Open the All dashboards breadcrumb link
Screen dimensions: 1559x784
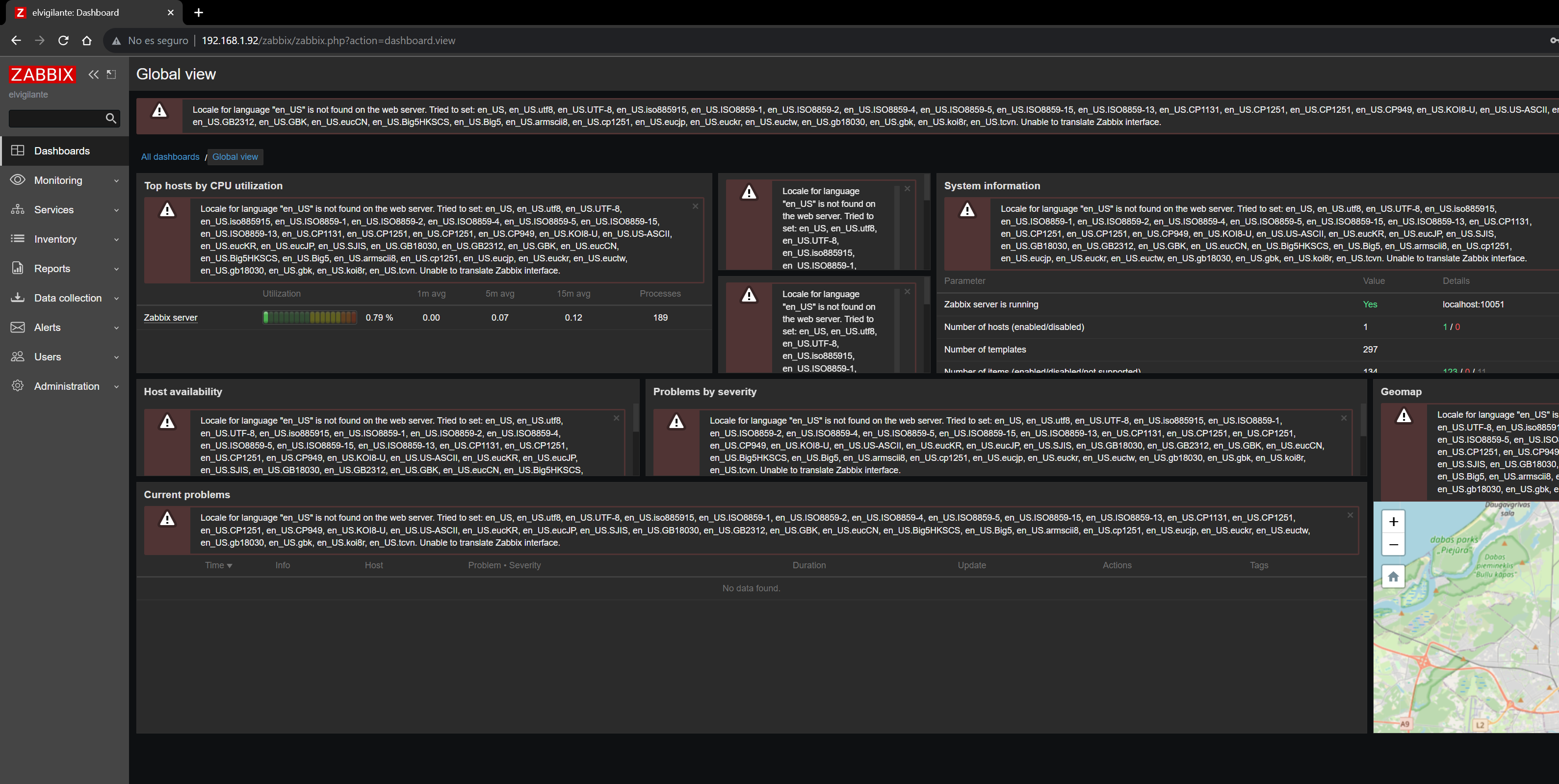[x=170, y=157]
